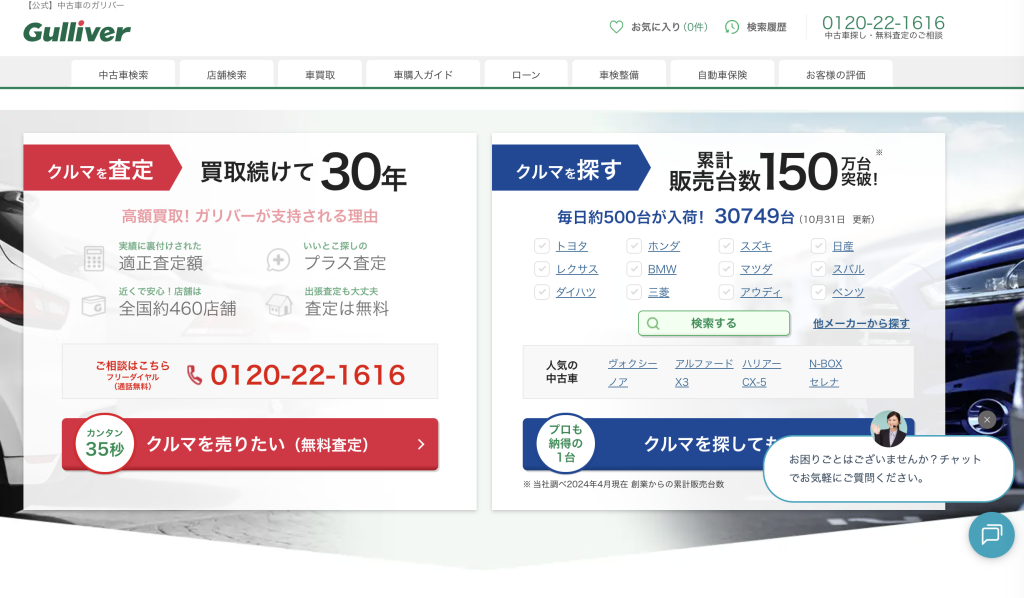The image size is (1024, 598).
Task: Click the calculator icon beside 適正査定額
Action: coord(95,258)
